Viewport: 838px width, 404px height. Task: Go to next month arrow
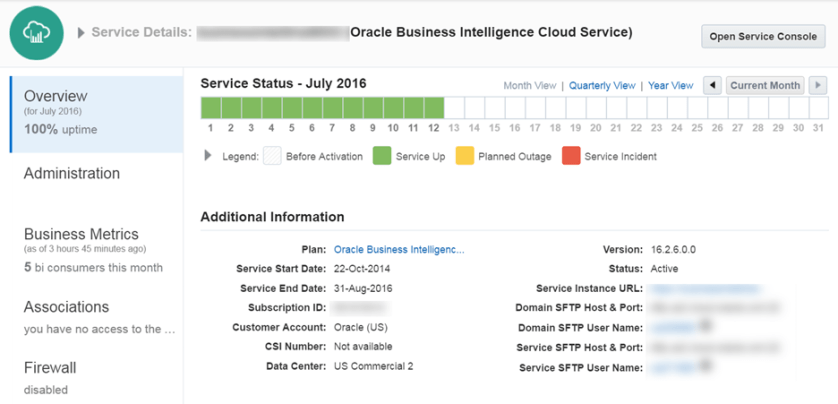click(818, 86)
